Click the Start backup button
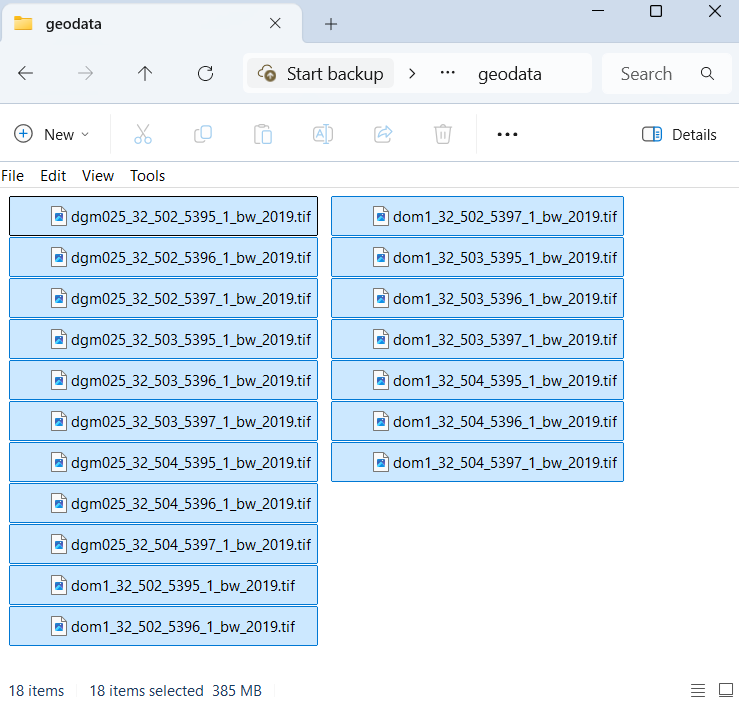The height and width of the screenshot is (703, 739). click(321, 73)
